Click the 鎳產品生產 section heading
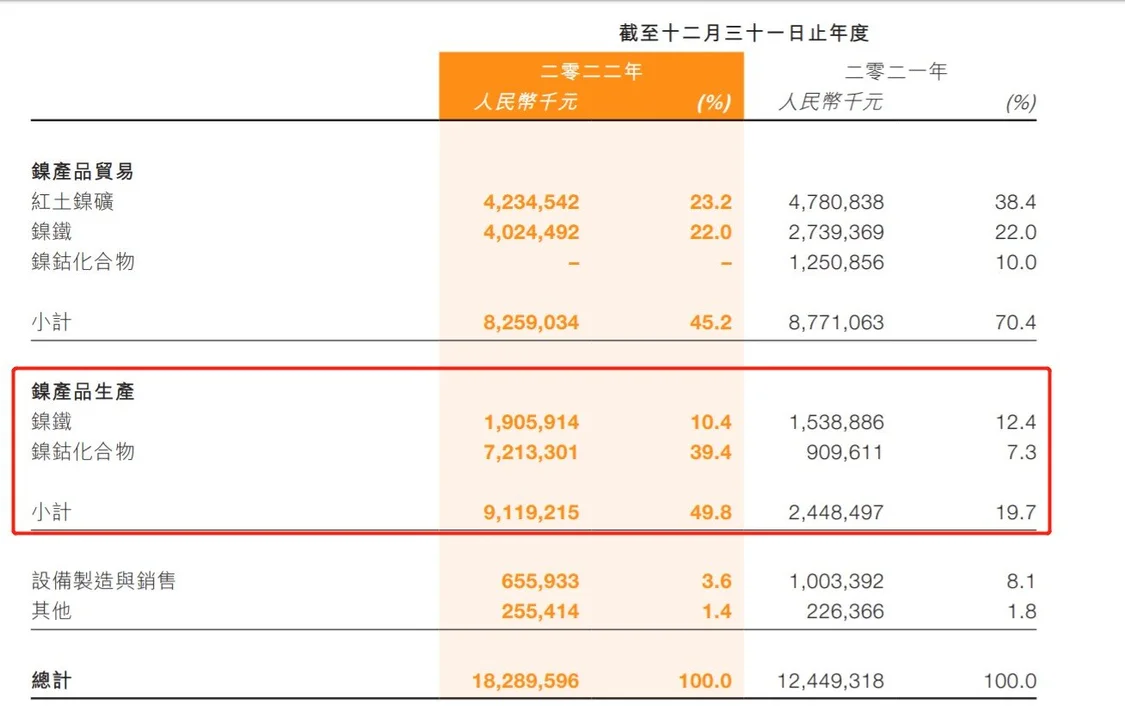This screenshot has height=716, width=1125. coord(83,392)
